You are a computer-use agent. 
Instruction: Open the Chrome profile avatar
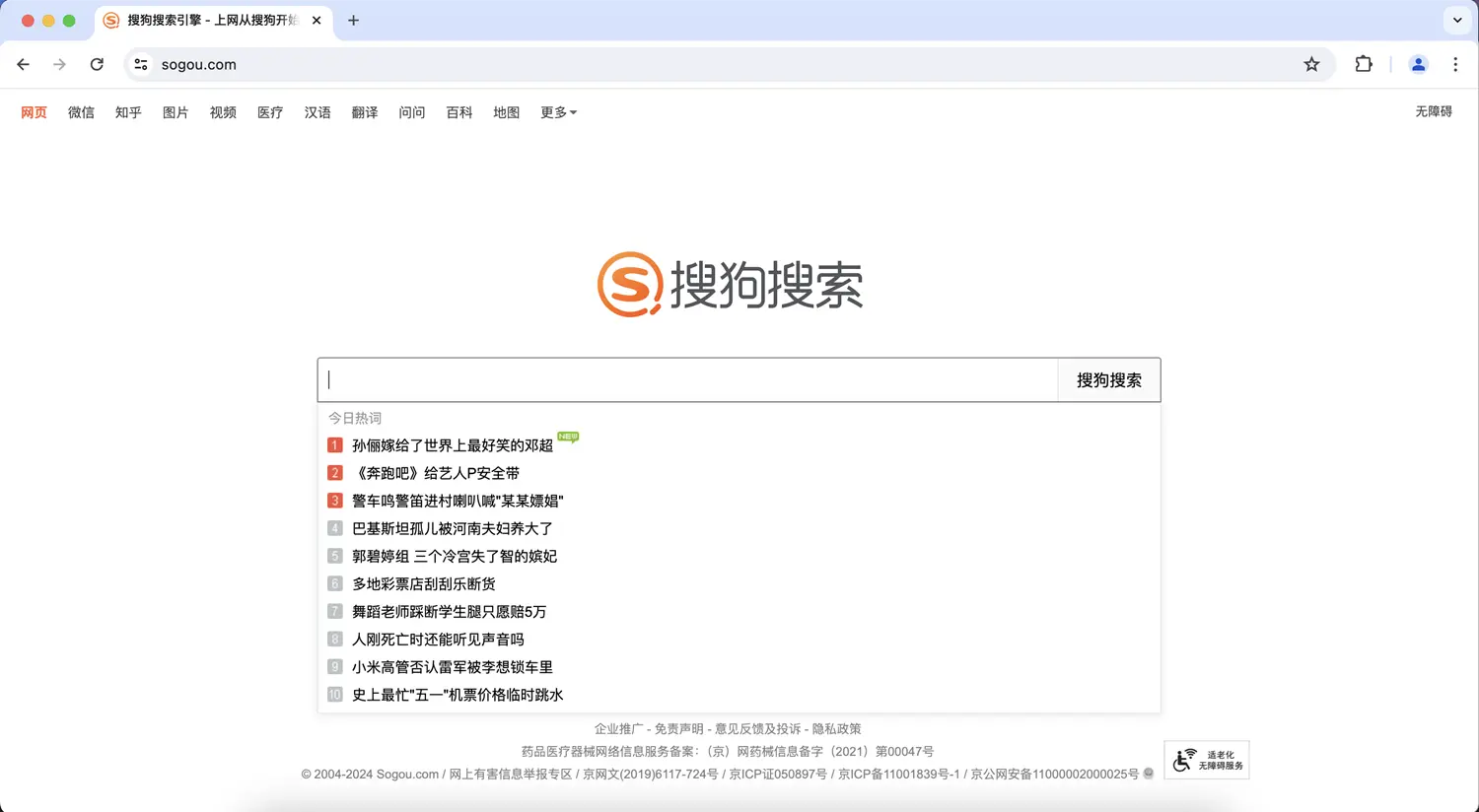(1418, 64)
